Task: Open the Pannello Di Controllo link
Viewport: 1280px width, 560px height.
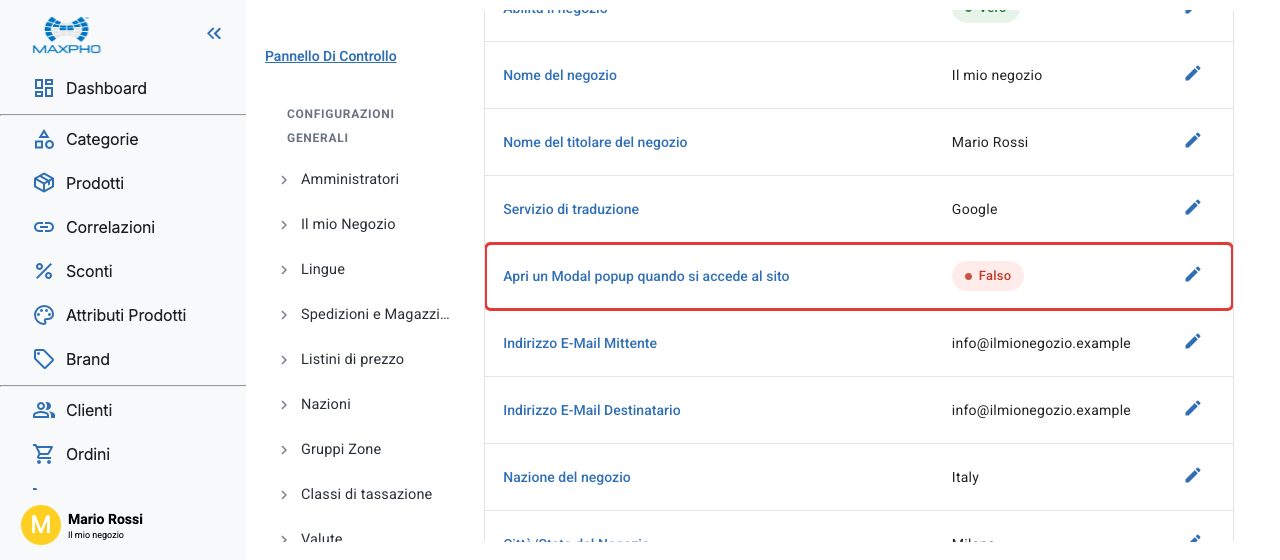Action: (x=331, y=56)
